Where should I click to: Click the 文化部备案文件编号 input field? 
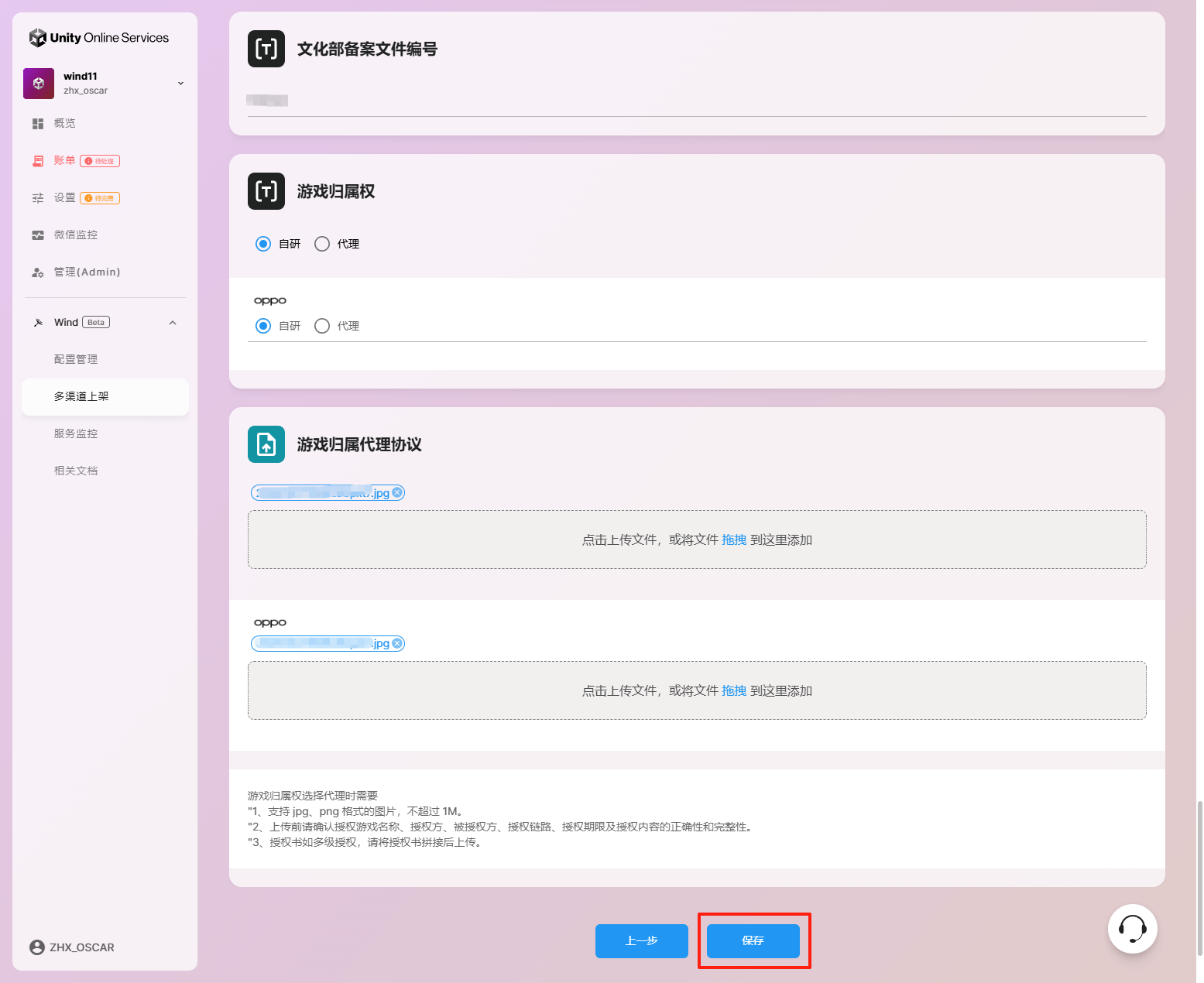(x=697, y=101)
